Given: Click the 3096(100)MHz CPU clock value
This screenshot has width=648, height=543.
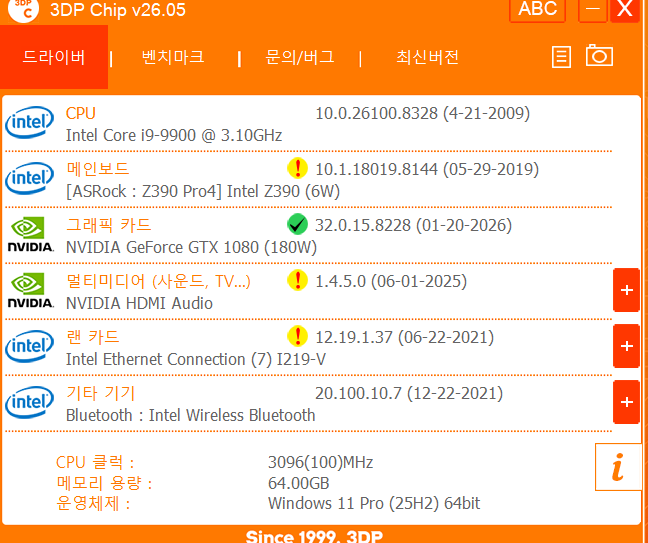Looking at the screenshot, I should 321,462.
